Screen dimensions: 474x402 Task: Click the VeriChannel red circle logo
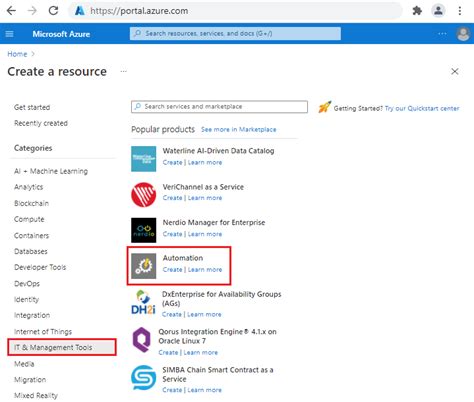143,194
